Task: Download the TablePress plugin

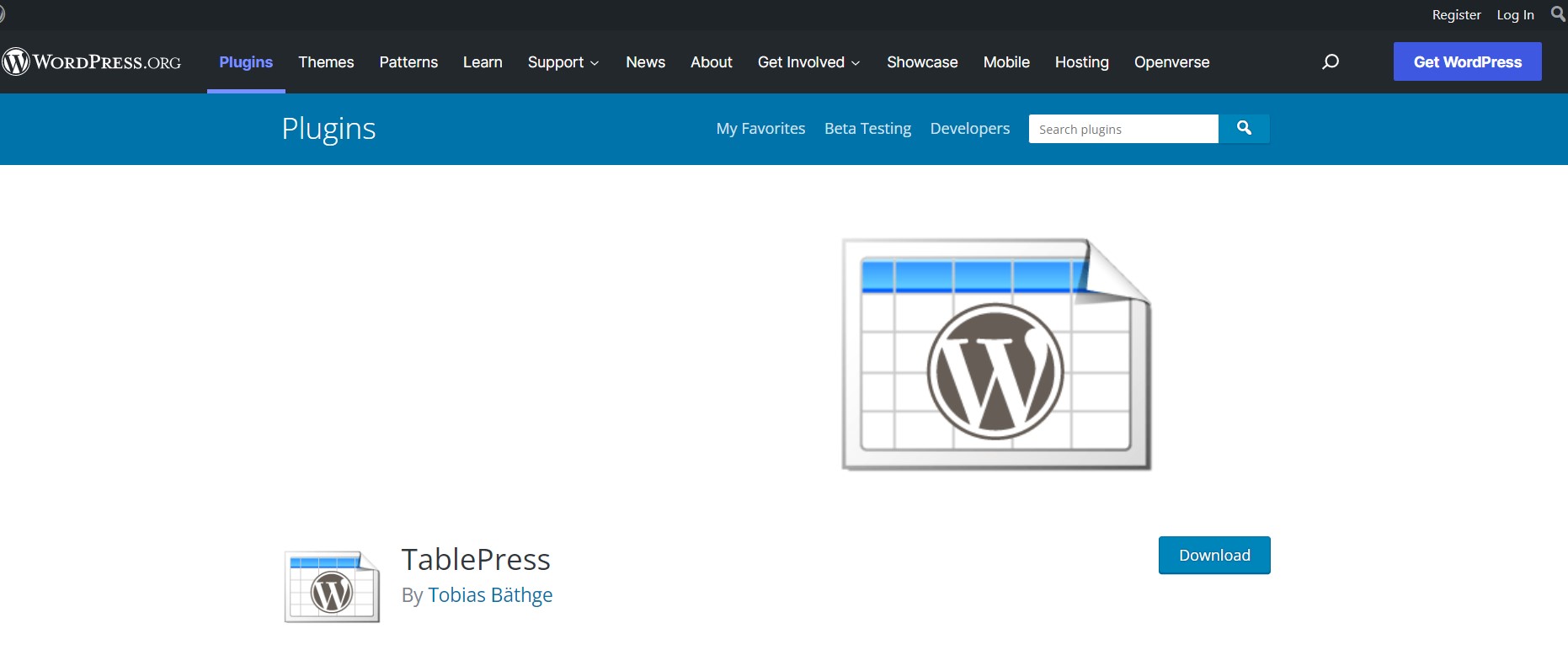Action: (1213, 556)
